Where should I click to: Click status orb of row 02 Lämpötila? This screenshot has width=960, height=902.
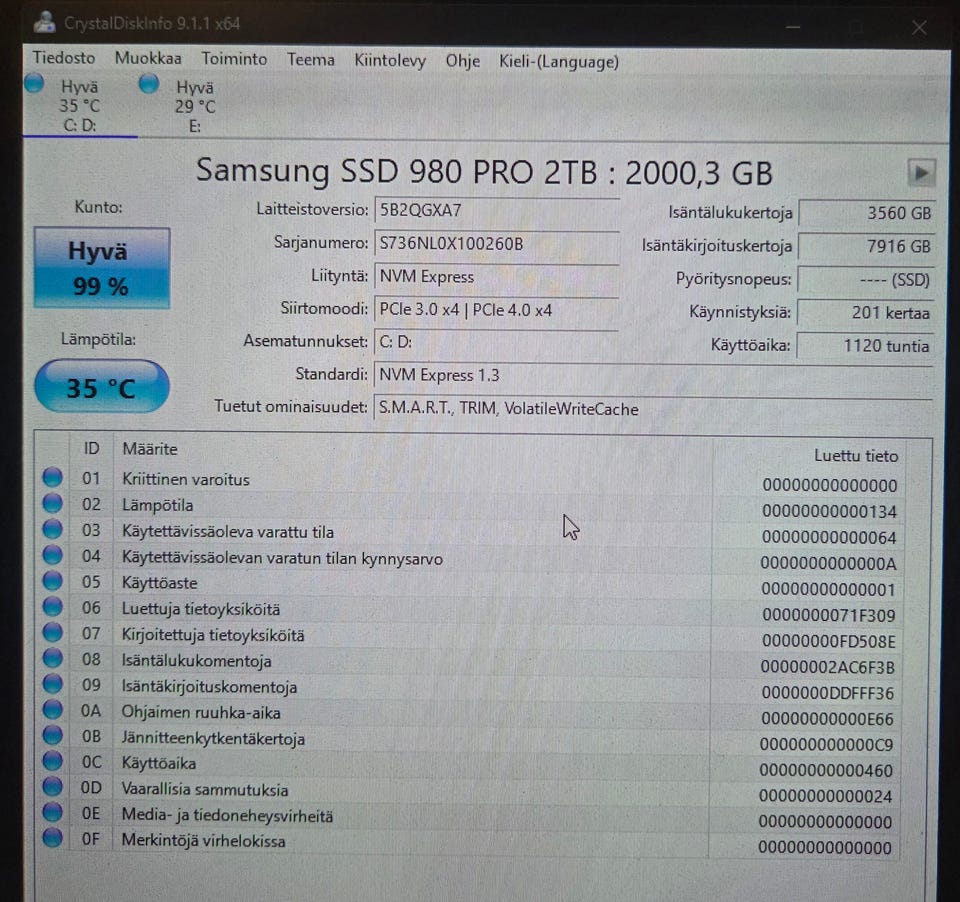pyautogui.click(x=53, y=503)
